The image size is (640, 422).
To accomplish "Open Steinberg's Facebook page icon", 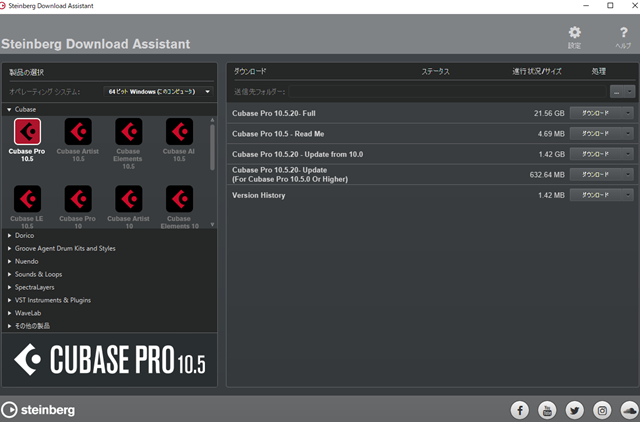I will pos(520,409).
